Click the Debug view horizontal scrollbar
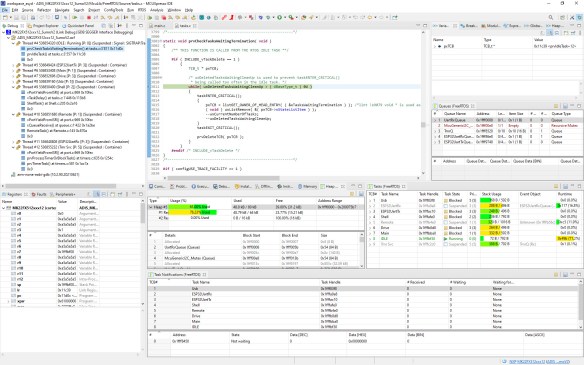 point(61,186)
